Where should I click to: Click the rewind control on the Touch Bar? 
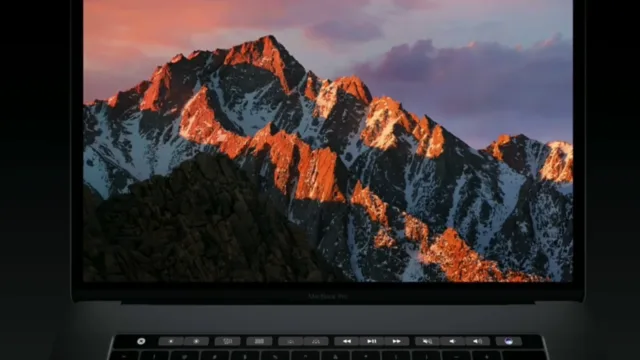(347, 341)
